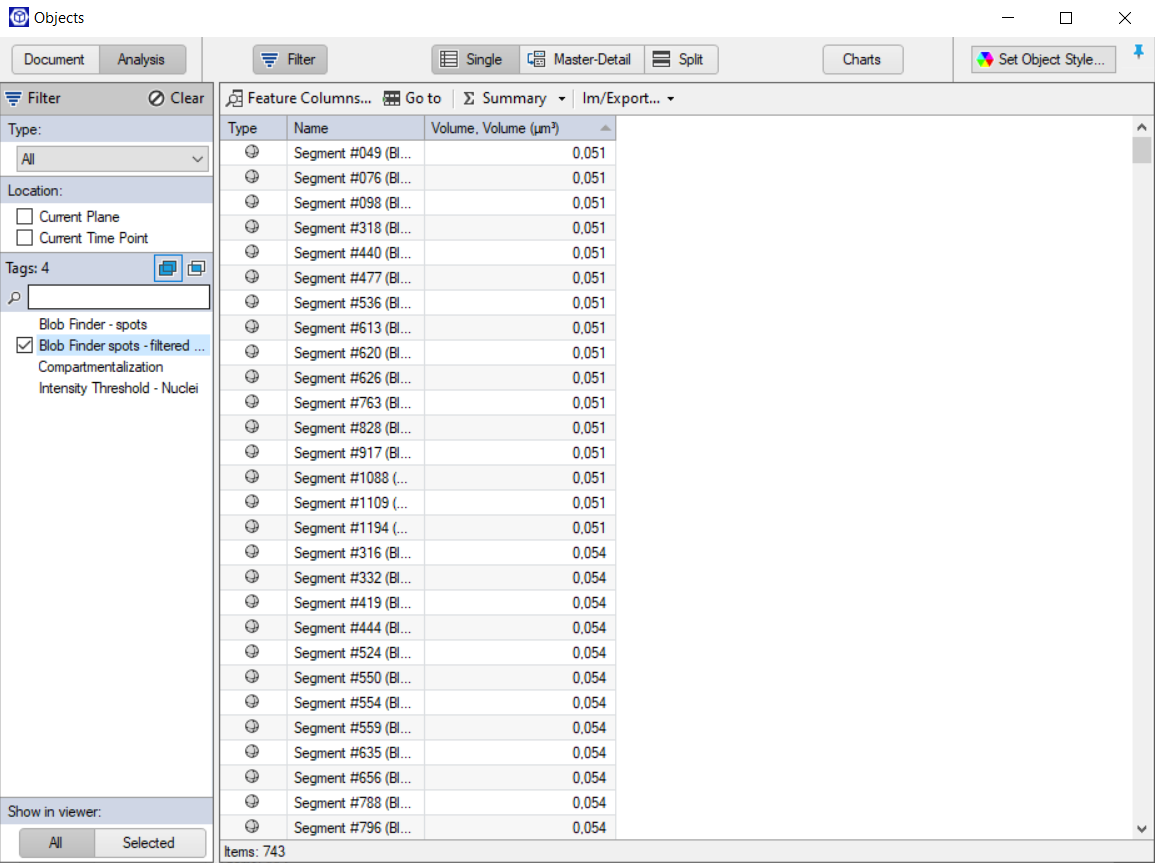Open the Type dropdown set to All
This screenshot has height=863, width=1155.
112,159
